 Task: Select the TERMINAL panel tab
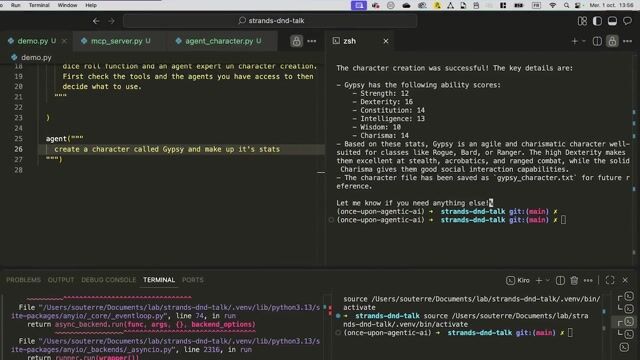[x=159, y=280]
